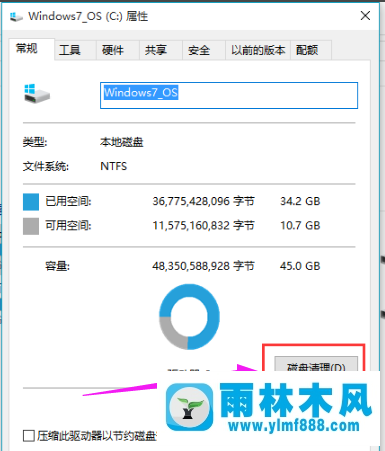Click the 已用空间 label

(68, 201)
